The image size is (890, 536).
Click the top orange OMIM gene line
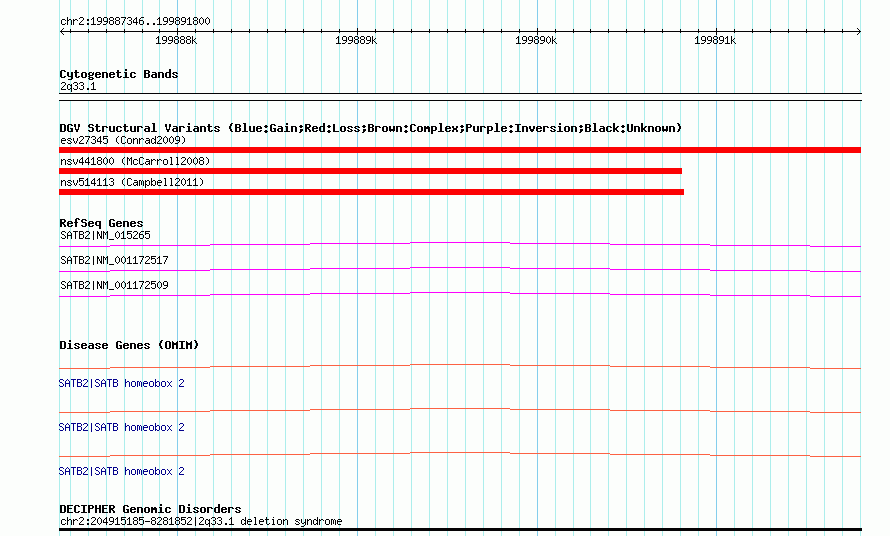[460, 367]
